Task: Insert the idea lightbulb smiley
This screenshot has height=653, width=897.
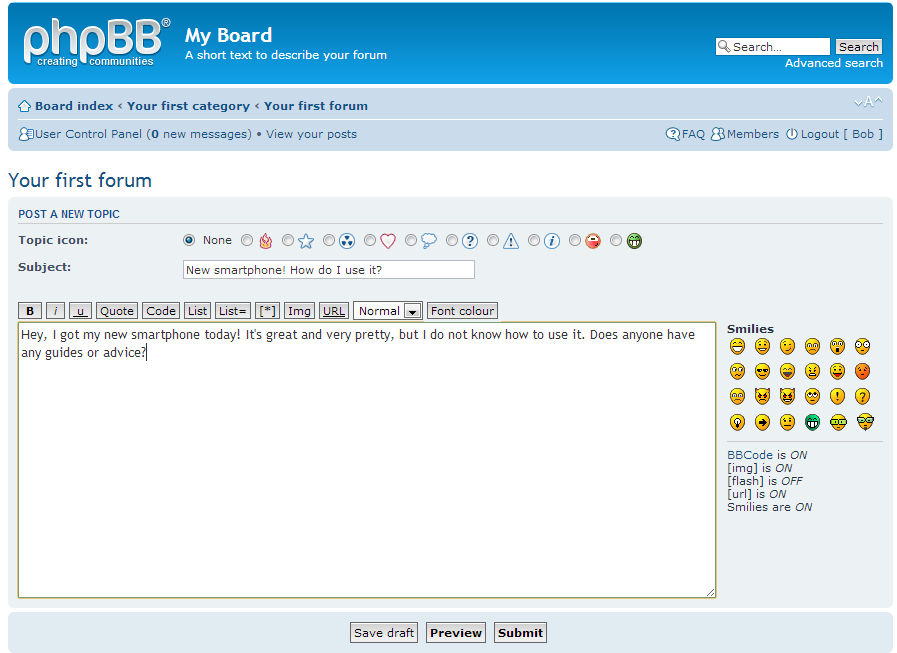Action: [737, 421]
